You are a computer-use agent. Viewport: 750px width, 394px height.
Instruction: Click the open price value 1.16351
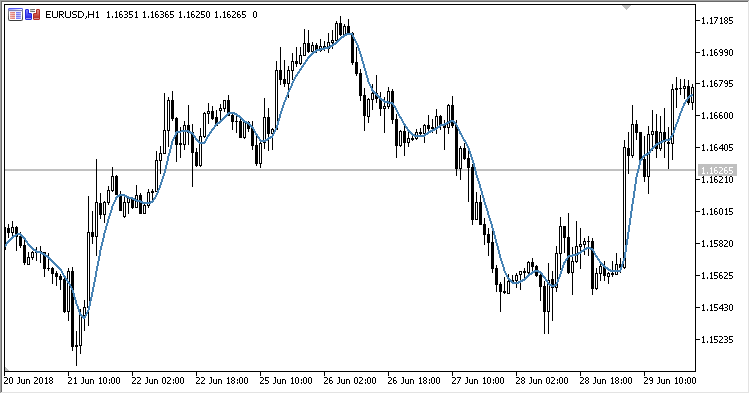pyautogui.click(x=122, y=15)
